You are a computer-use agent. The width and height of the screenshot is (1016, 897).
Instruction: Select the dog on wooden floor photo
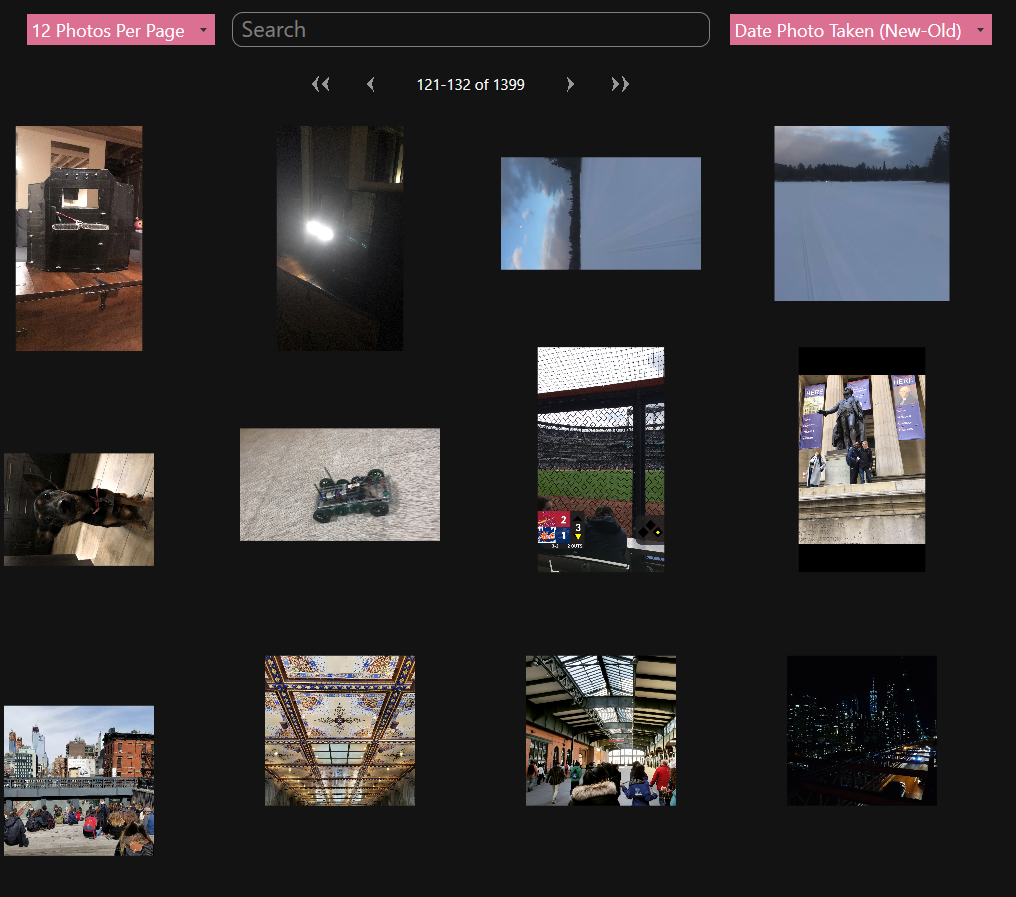79,509
